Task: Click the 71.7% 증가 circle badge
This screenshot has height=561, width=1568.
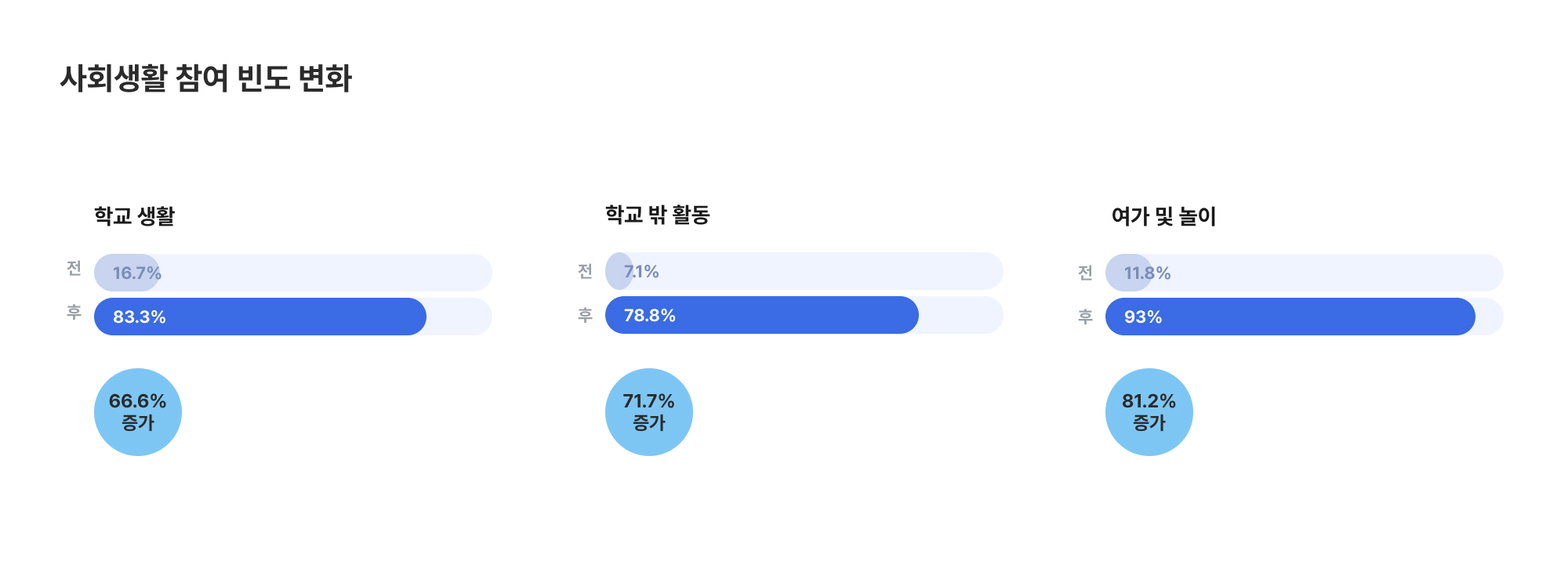Action: coord(649,412)
